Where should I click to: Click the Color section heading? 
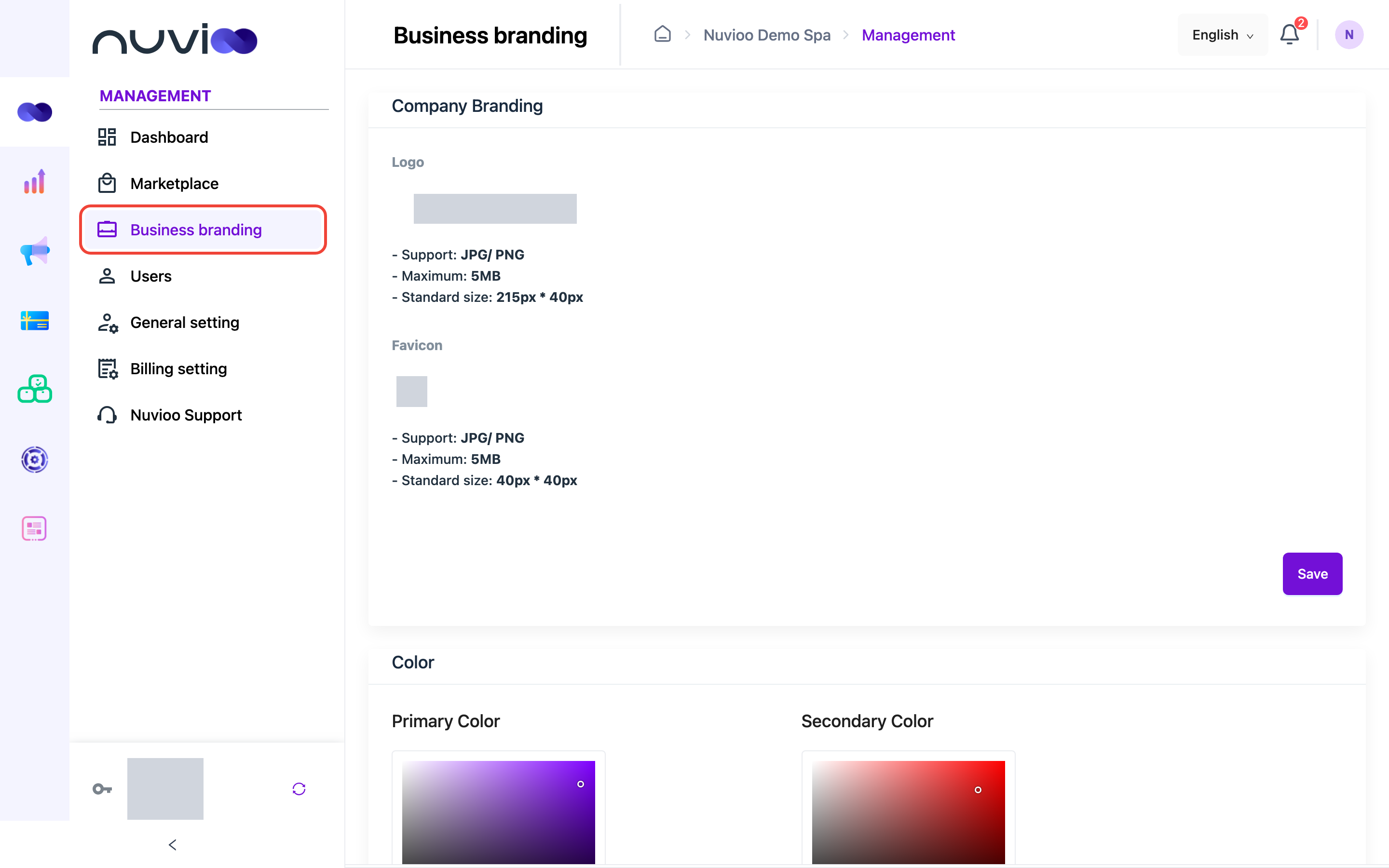[x=413, y=663]
